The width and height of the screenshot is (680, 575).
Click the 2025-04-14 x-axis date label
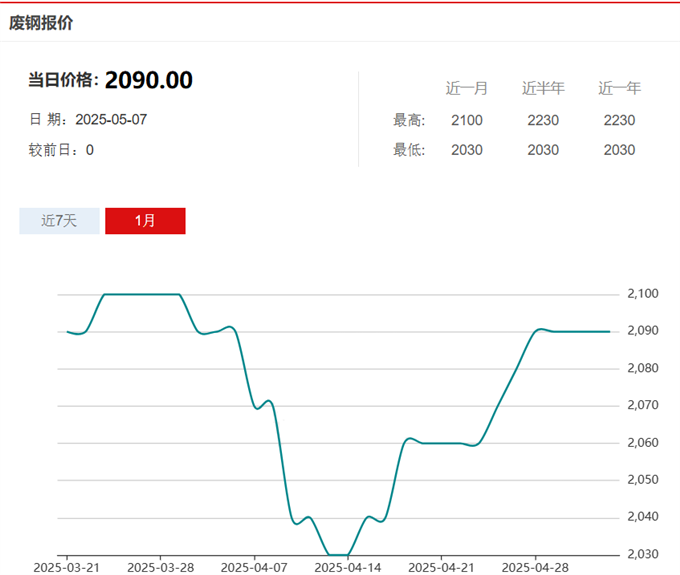(x=348, y=567)
